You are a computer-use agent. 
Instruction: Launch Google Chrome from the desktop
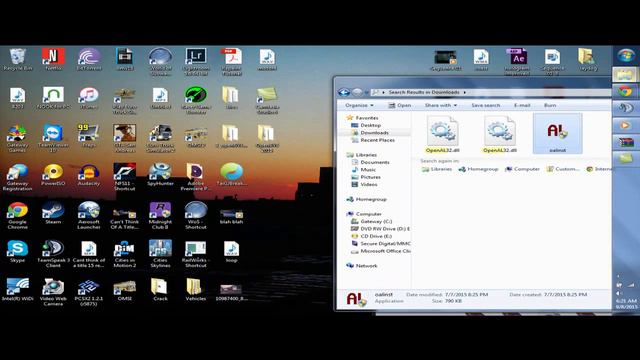18,215
